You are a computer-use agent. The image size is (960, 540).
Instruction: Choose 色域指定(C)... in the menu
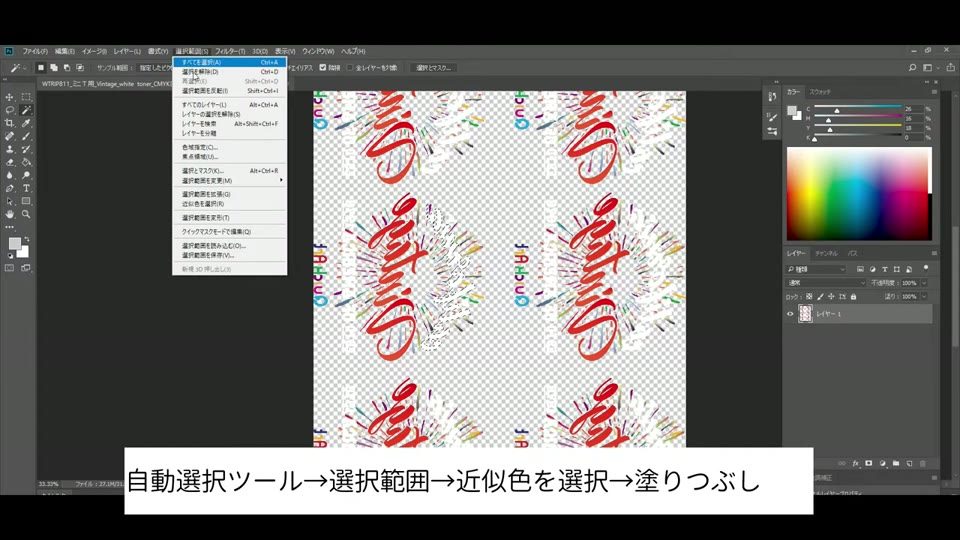230,147
